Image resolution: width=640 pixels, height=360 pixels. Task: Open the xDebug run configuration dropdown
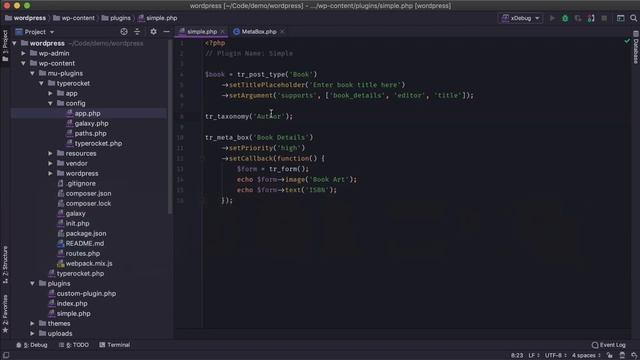(521, 18)
